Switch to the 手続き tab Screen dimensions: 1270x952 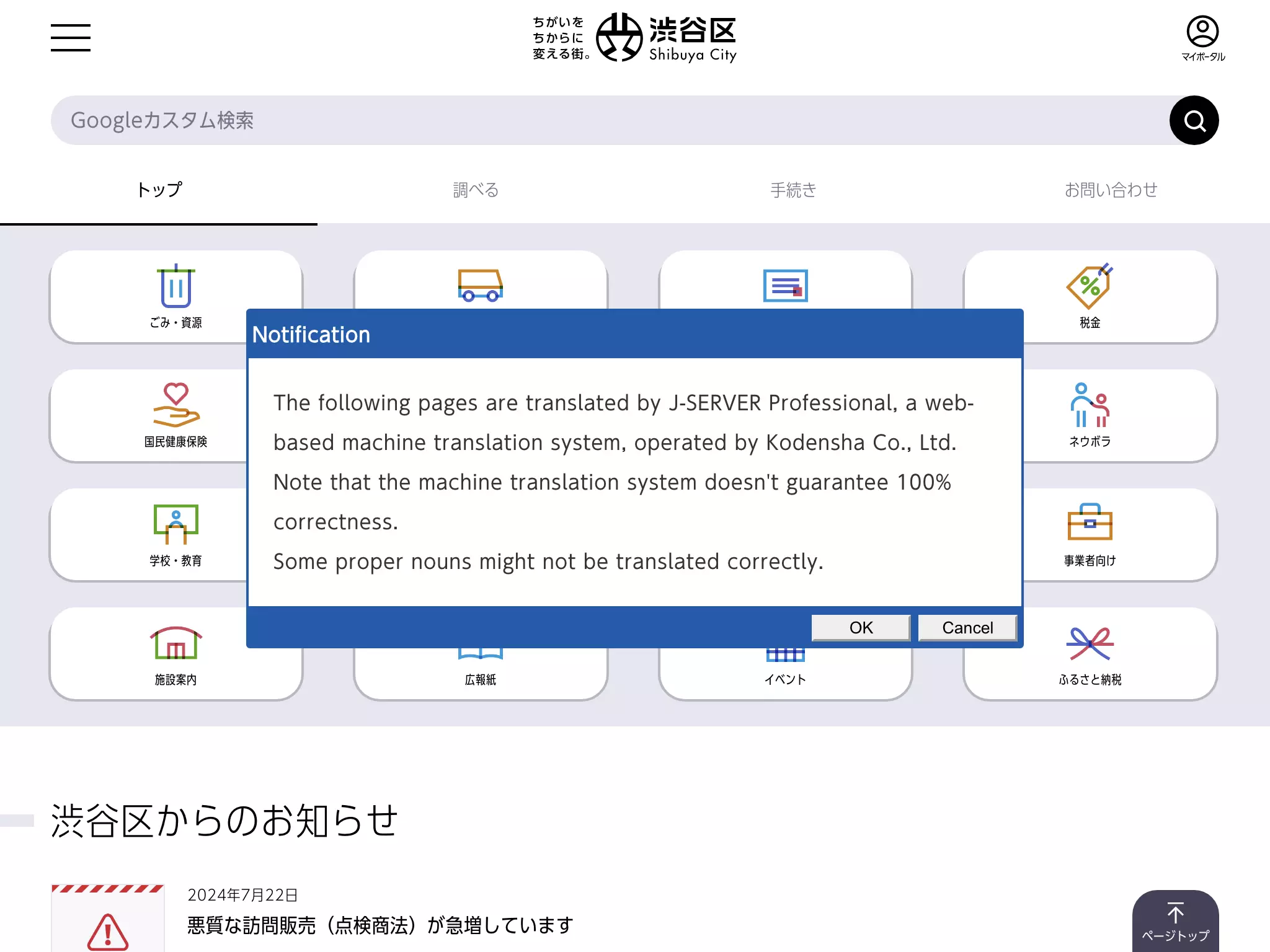click(794, 190)
